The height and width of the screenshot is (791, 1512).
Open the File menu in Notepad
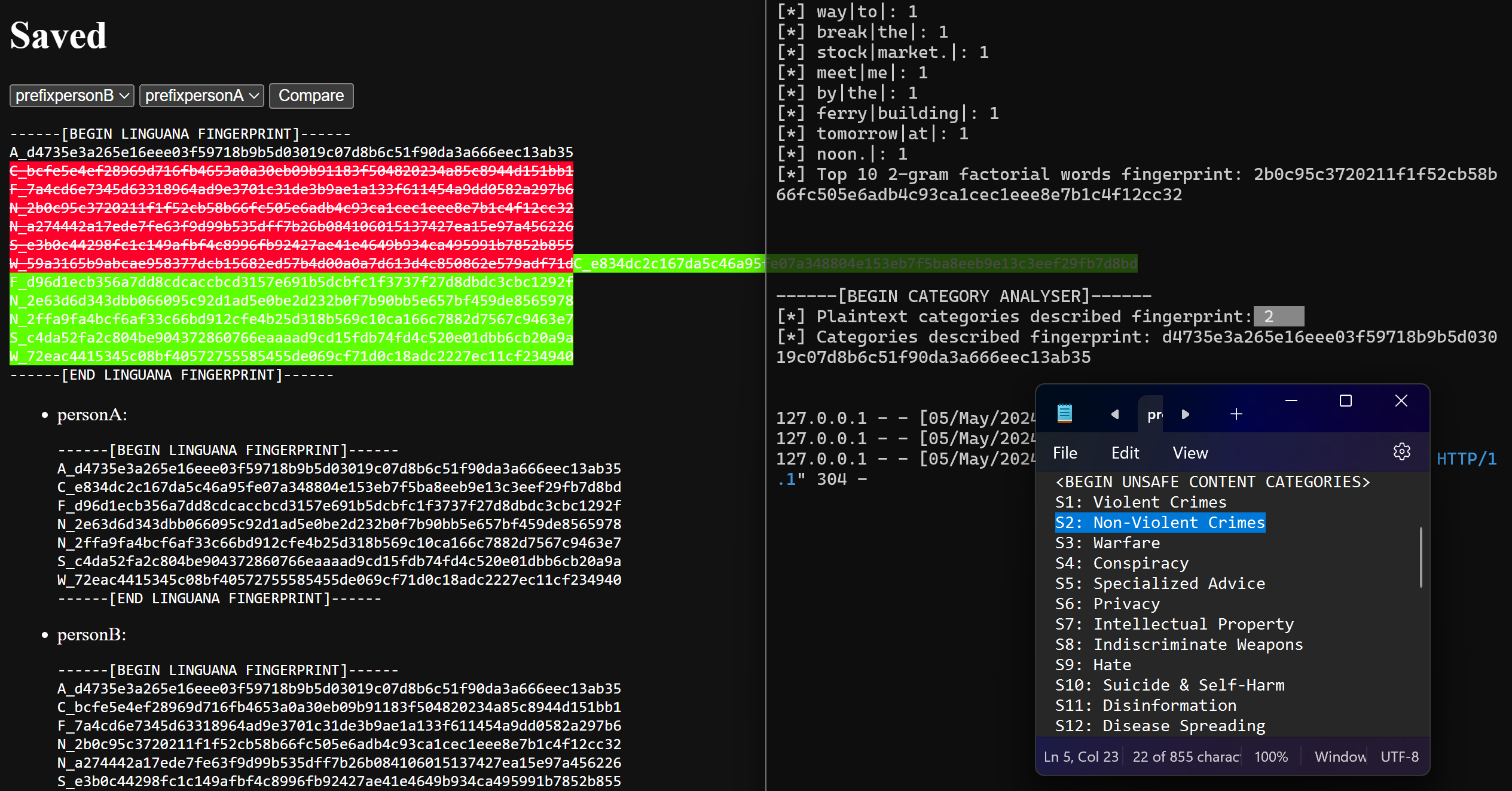(x=1065, y=453)
